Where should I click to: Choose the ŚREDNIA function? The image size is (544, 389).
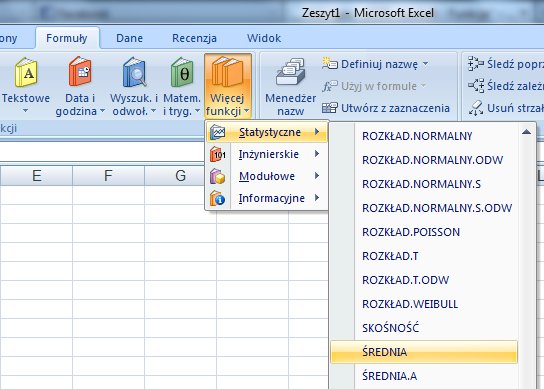coord(424,352)
